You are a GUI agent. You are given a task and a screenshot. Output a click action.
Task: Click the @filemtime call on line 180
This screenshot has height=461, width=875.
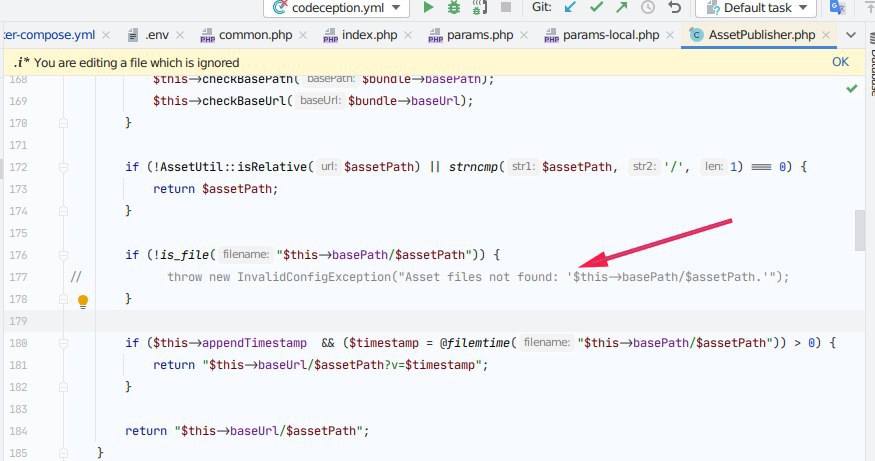point(475,343)
